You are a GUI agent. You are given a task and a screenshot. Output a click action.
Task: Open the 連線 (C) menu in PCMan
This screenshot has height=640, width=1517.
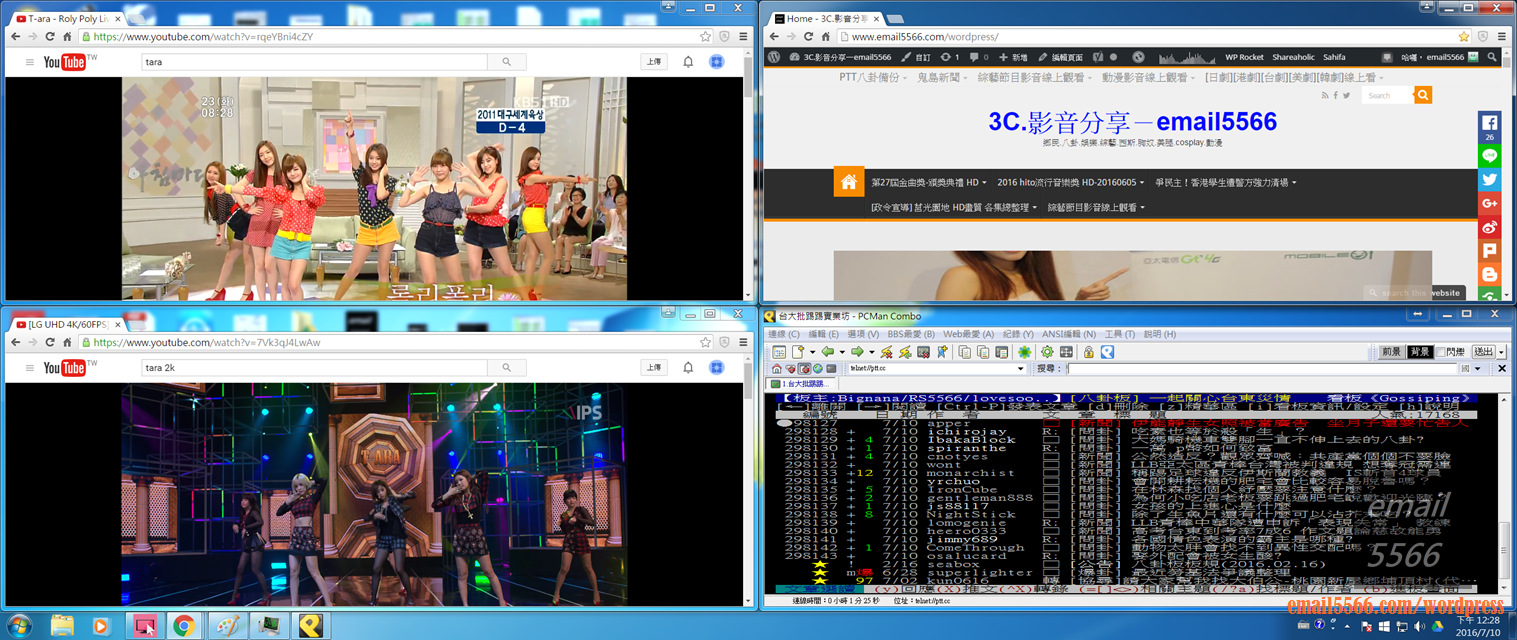(x=784, y=334)
